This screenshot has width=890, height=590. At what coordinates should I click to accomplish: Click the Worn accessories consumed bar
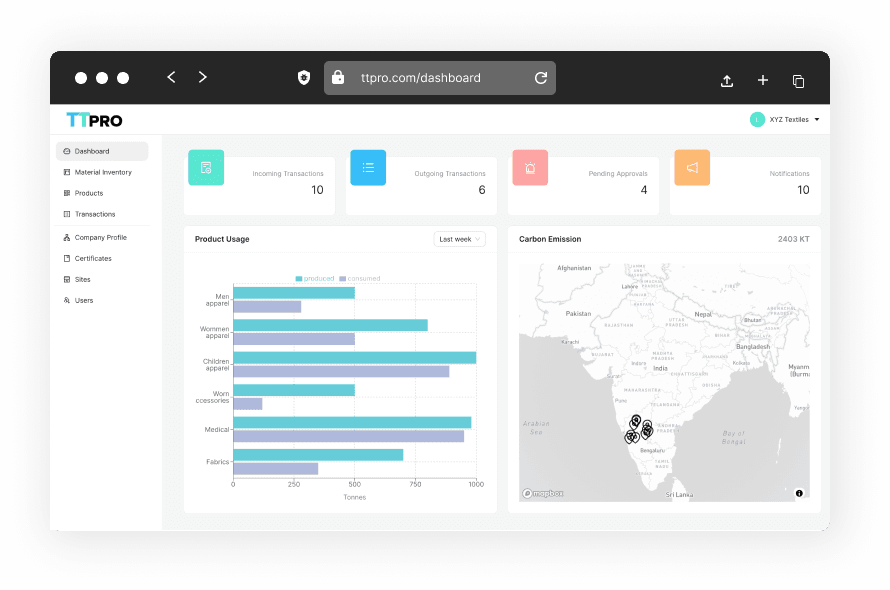click(x=247, y=404)
